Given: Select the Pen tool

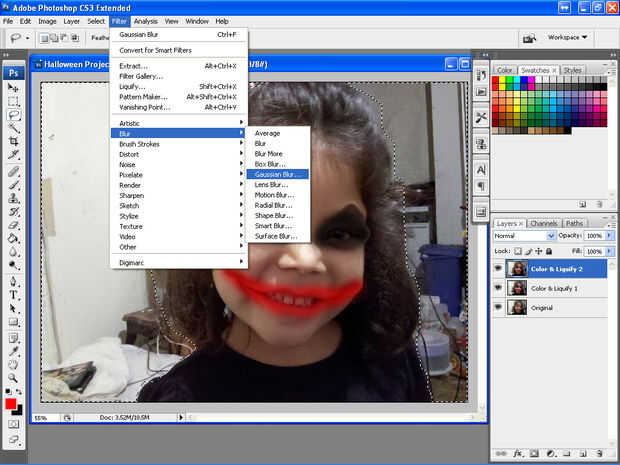Looking at the screenshot, I should [13, 282].
